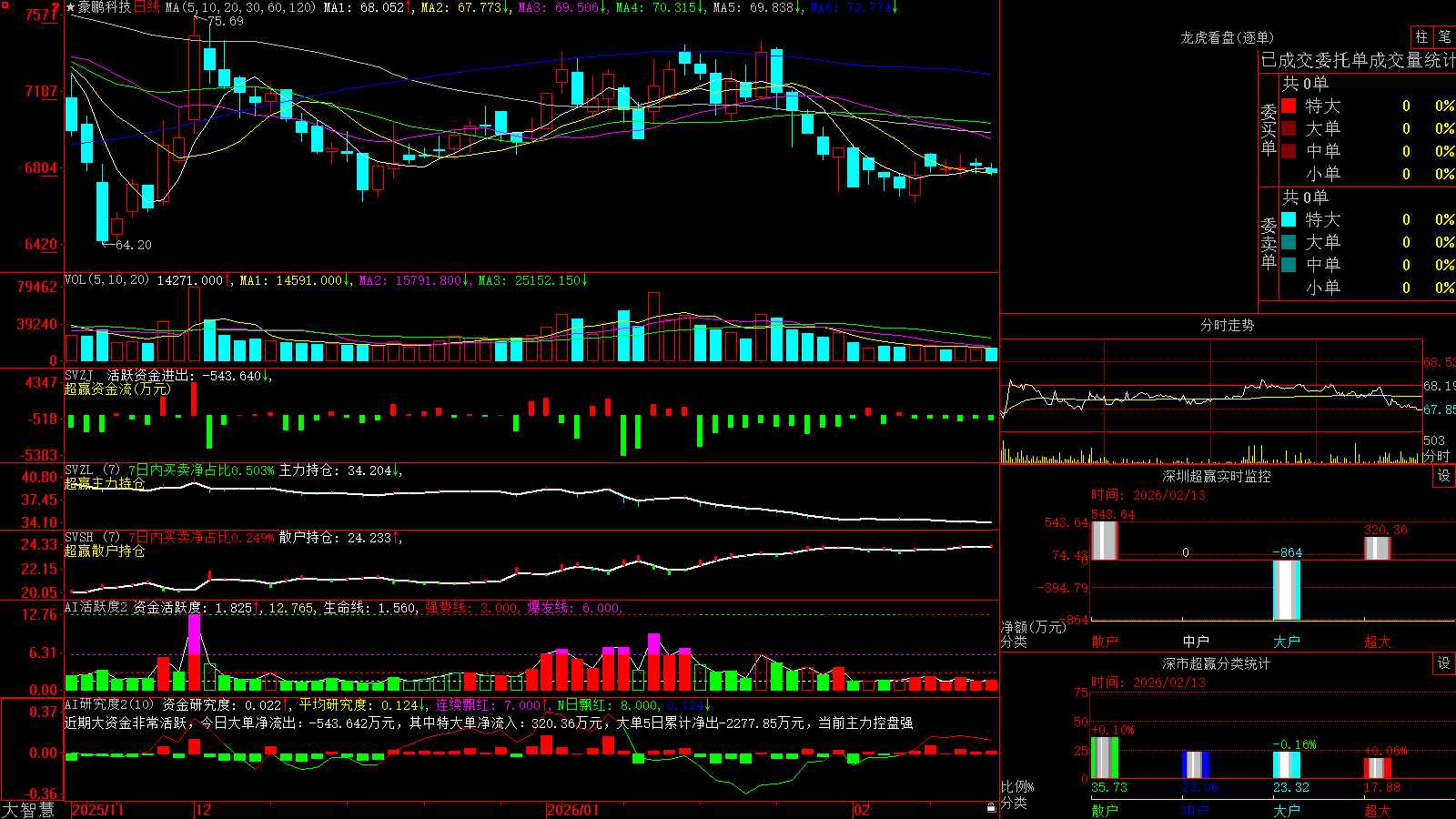Click the lock icon on the date axis
The image size is (1456, 819).
(x=991, y=808)
